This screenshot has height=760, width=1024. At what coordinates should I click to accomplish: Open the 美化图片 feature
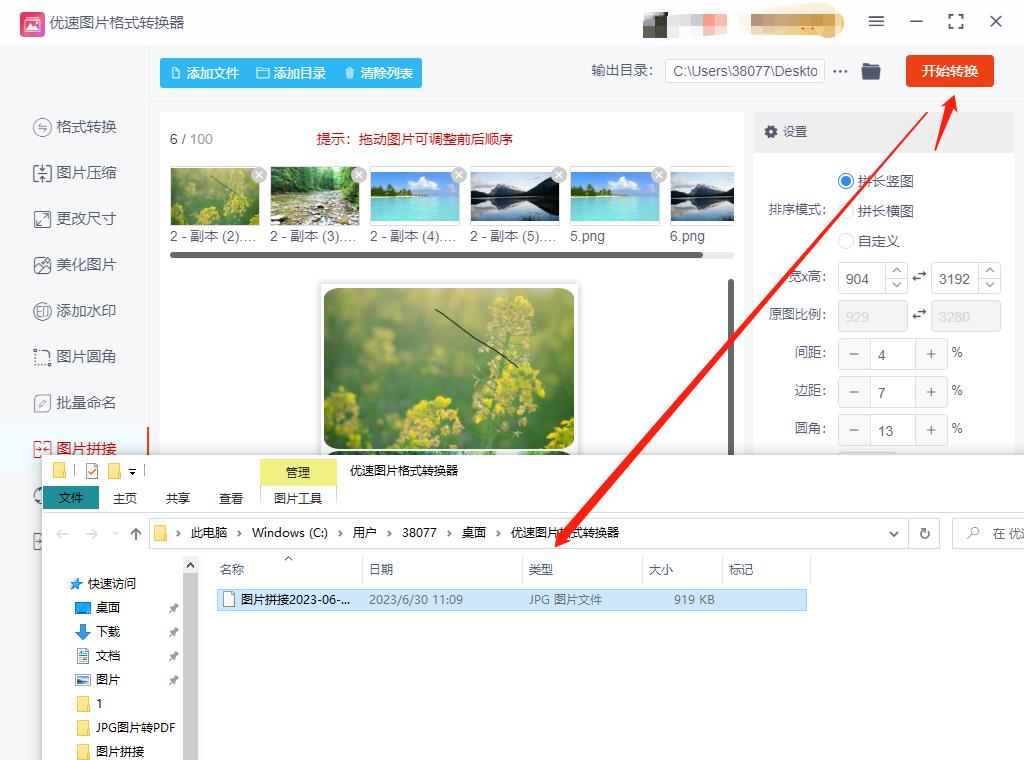[75, 265]
